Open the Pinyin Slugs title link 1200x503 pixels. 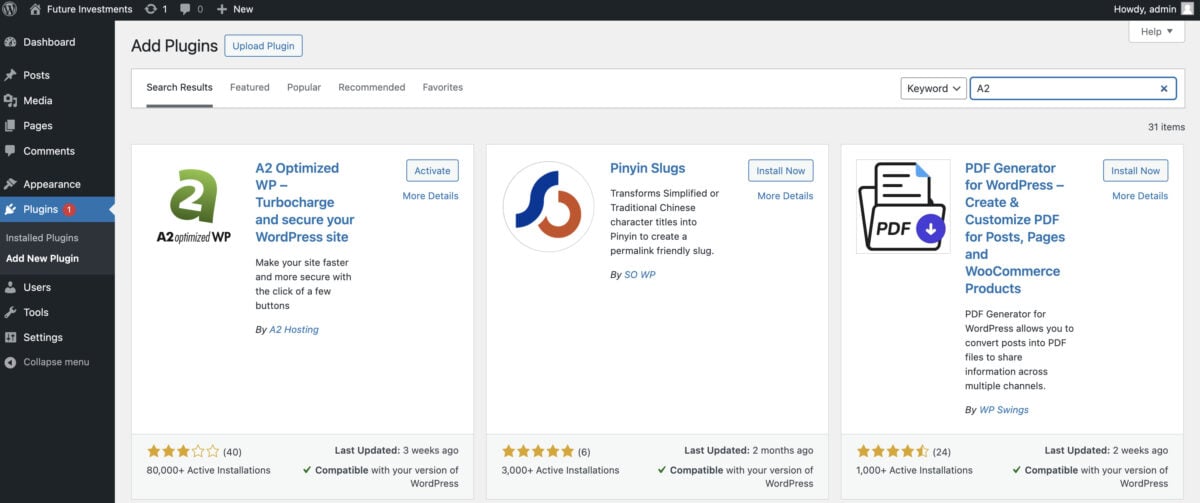click(x=648, y=169)
